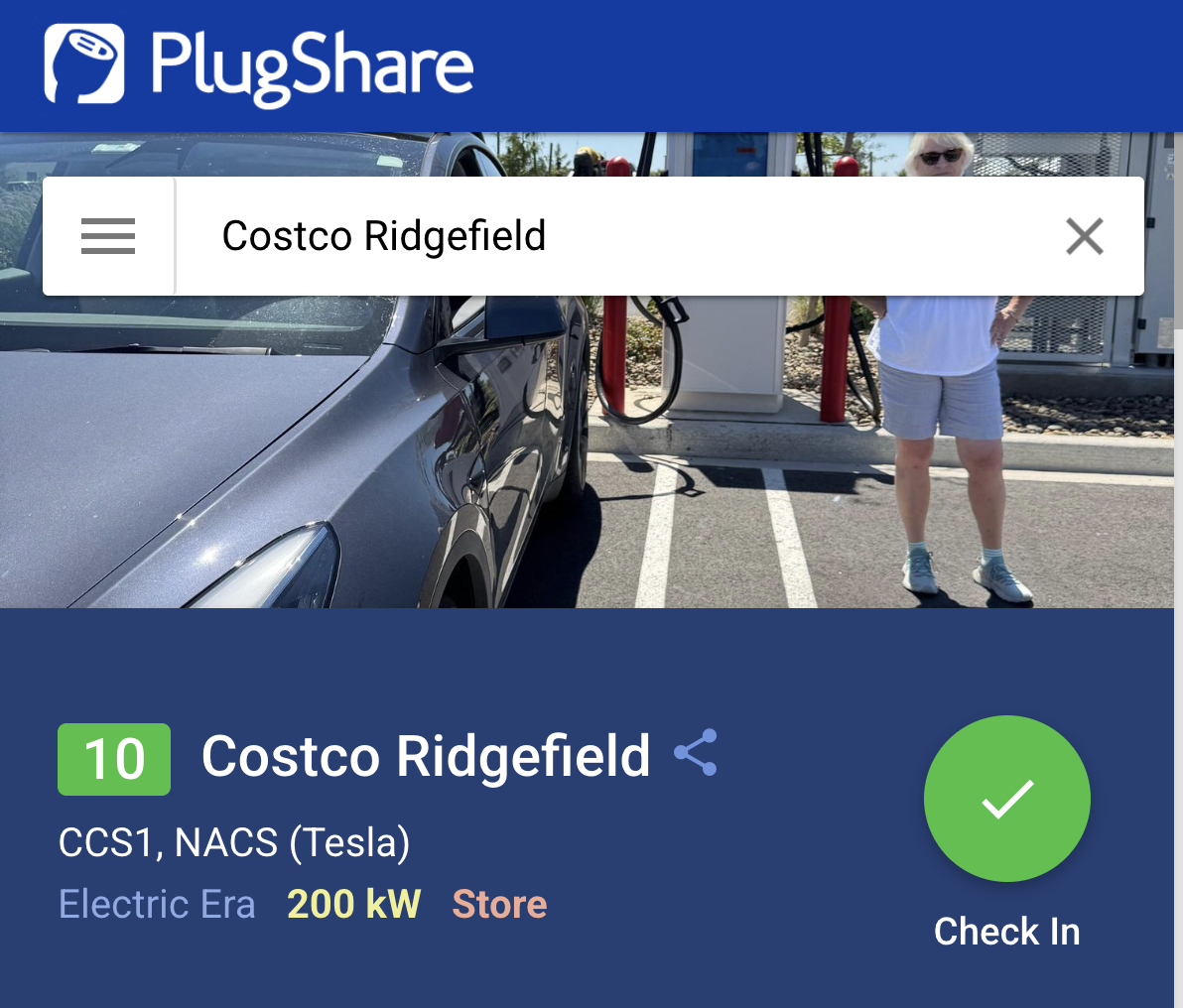Click the 200 kW power label
The image size is (1183, 1008).
point(354,904)
